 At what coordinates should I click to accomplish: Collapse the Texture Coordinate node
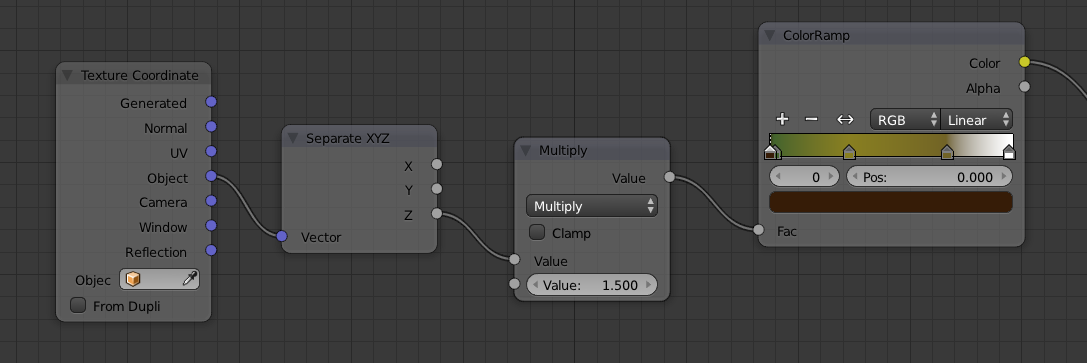[67, 76]
